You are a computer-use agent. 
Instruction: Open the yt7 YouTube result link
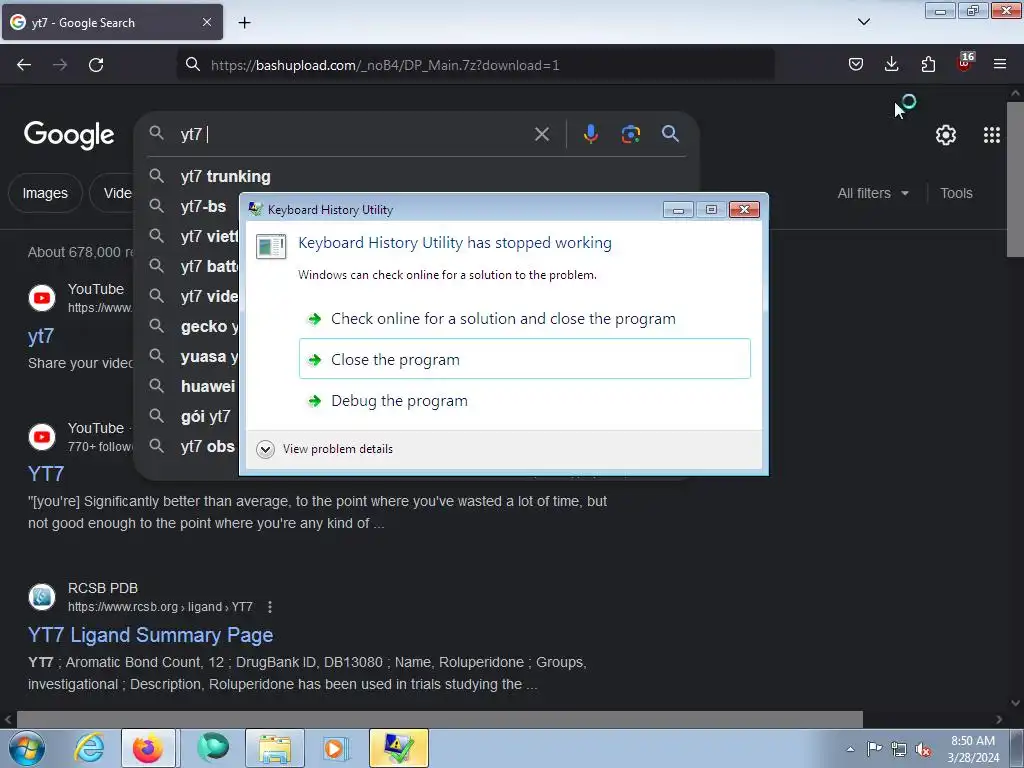tap(40, 336)
